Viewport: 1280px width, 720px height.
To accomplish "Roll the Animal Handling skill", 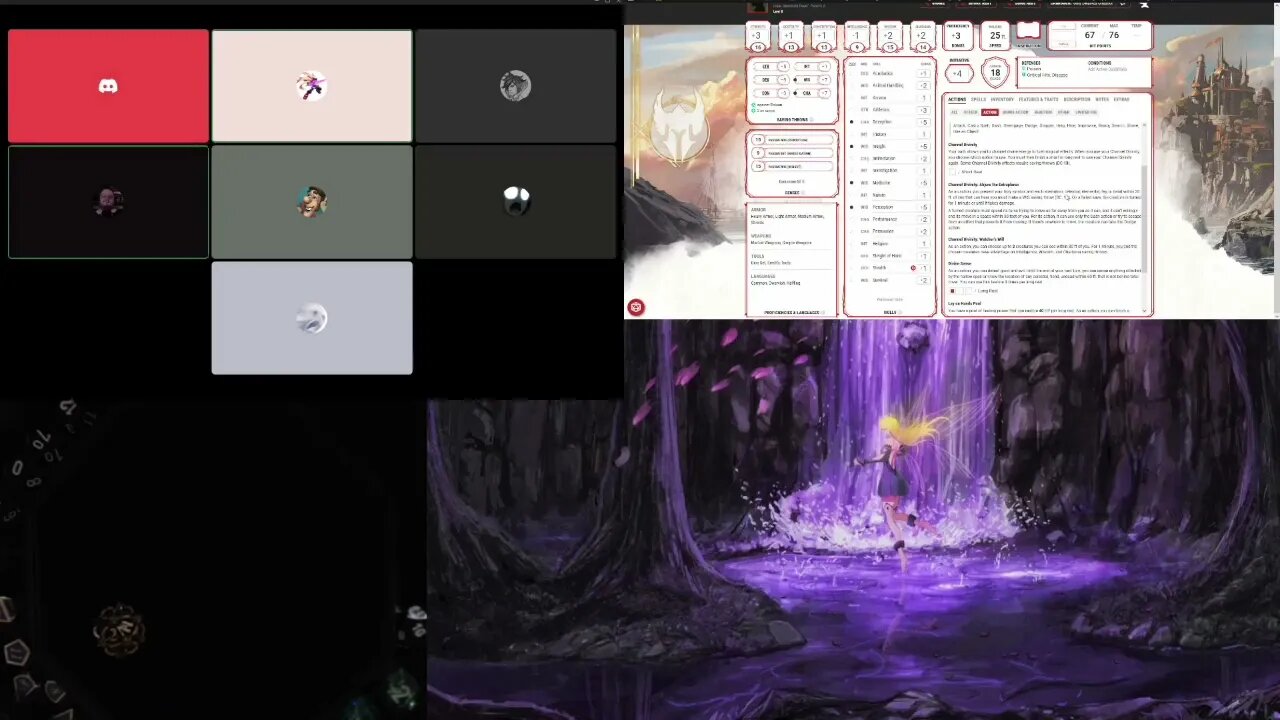I will [891, 85].
